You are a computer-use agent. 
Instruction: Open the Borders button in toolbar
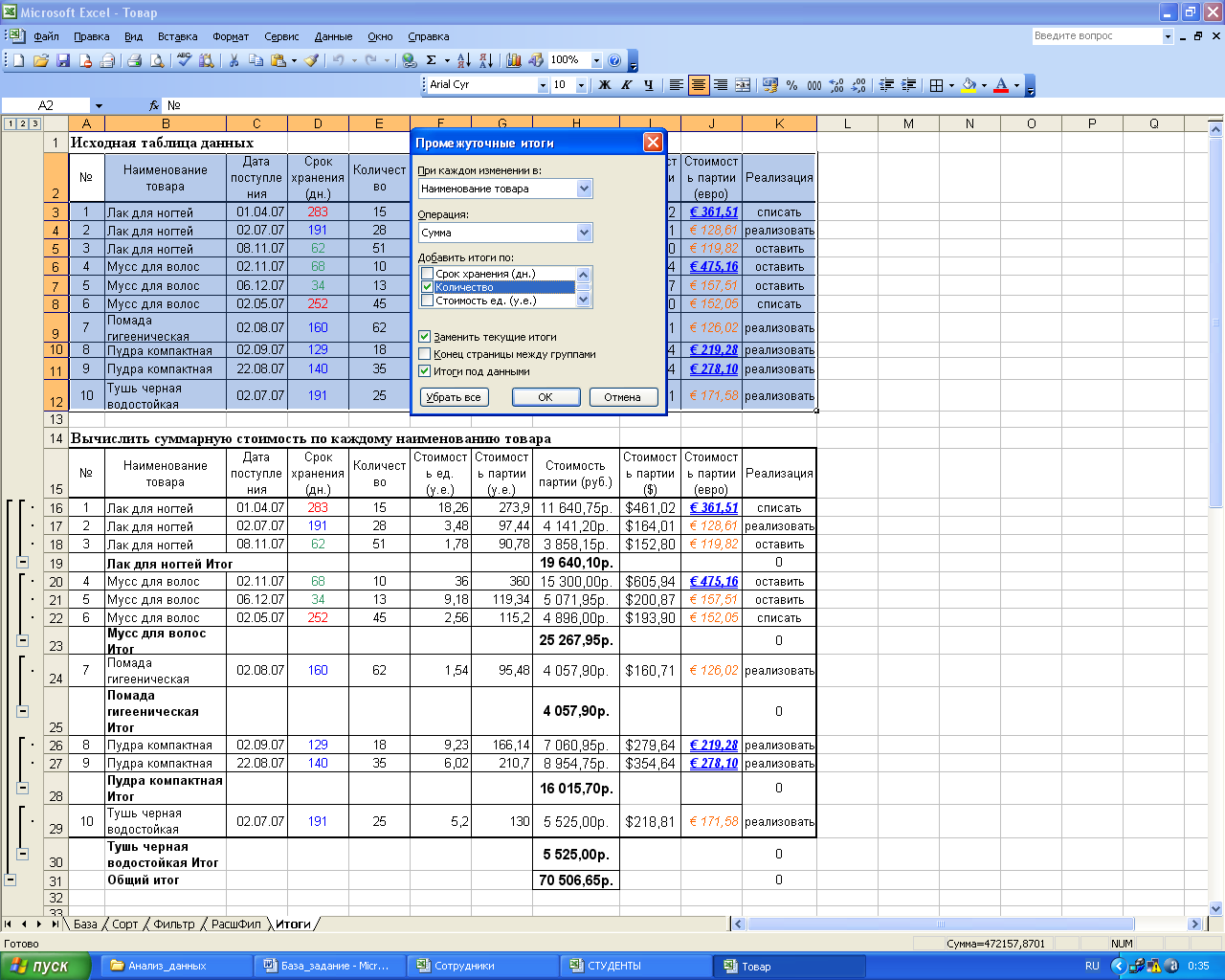[936, 85]
